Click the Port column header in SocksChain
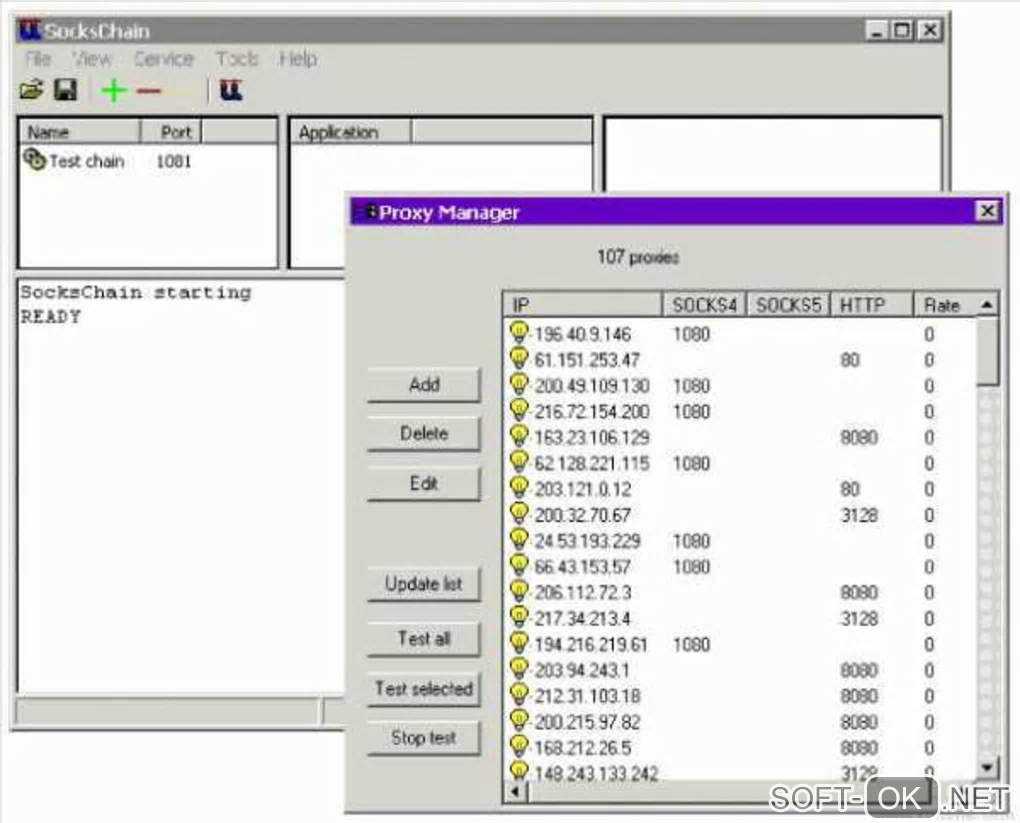 click(172, 132)
